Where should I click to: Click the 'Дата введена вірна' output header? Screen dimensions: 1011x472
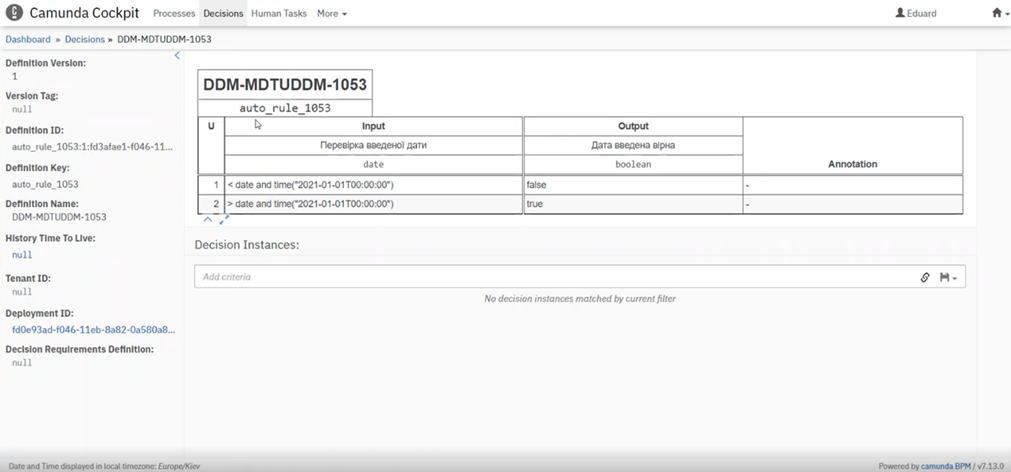[633, 145]
